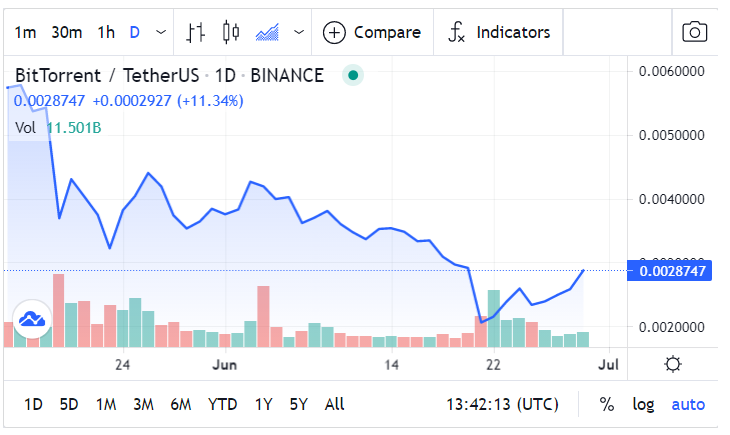730x435 pixels.
Task: Set date range to All
Action: click(334, 404)
